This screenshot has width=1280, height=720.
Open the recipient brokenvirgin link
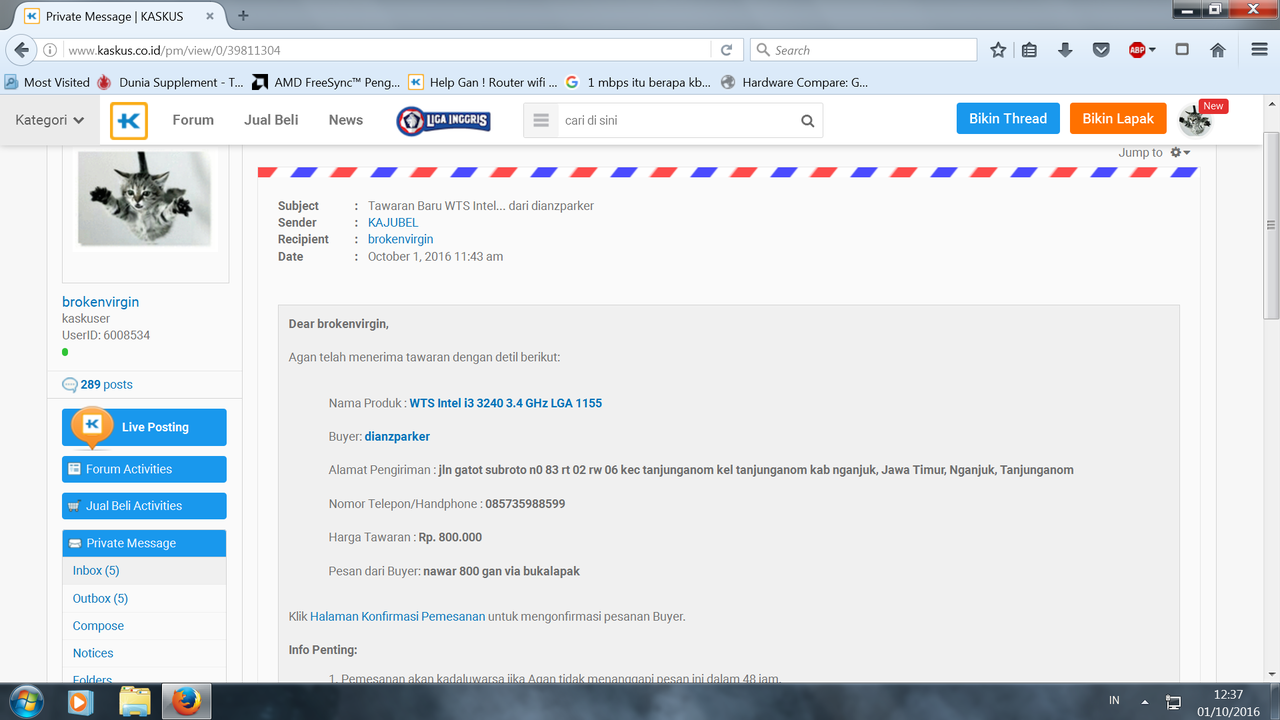pos(401,240)
